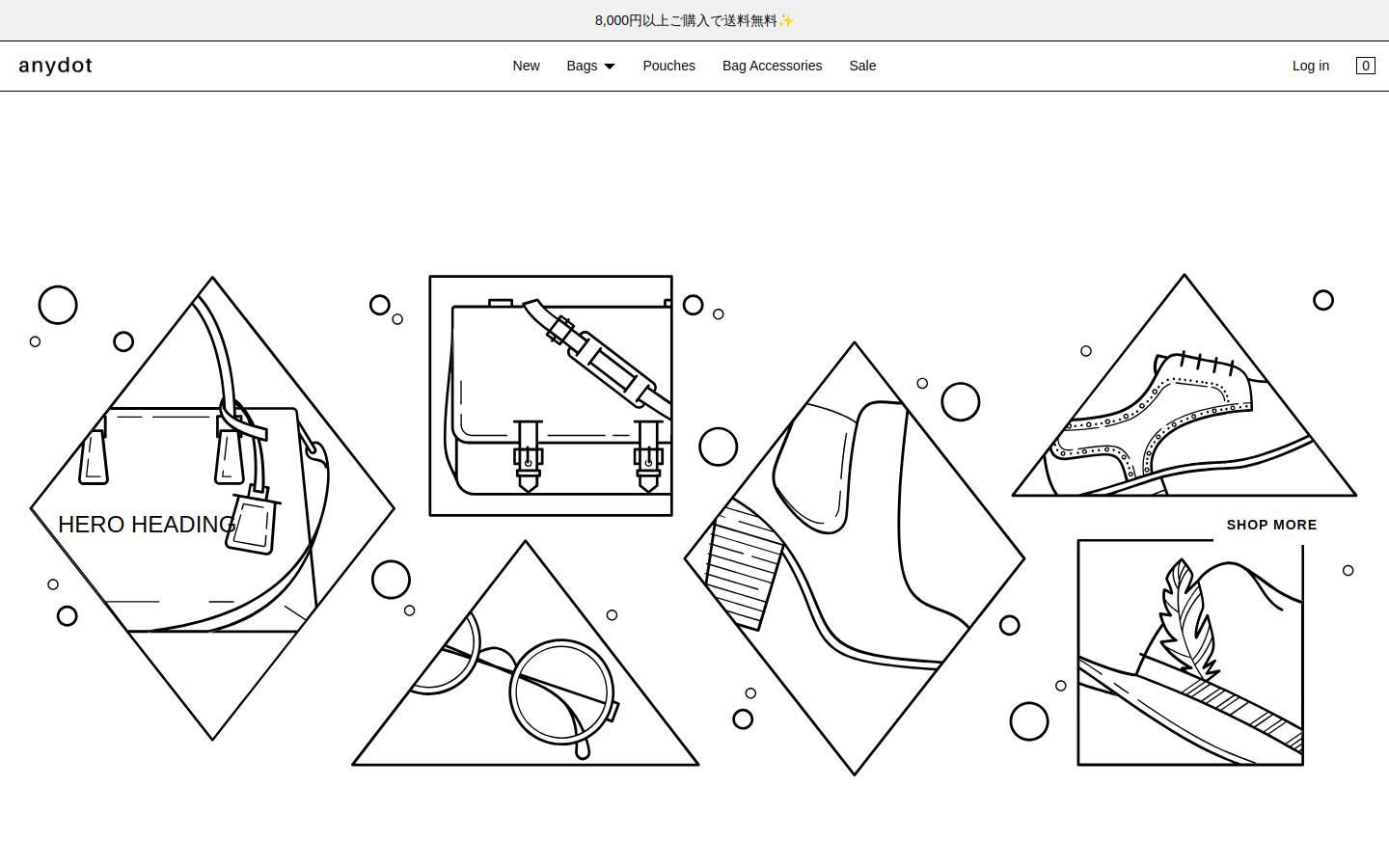Select the satchel briefcase square illustration
The image size is (1389, 868).
point(551,395)
